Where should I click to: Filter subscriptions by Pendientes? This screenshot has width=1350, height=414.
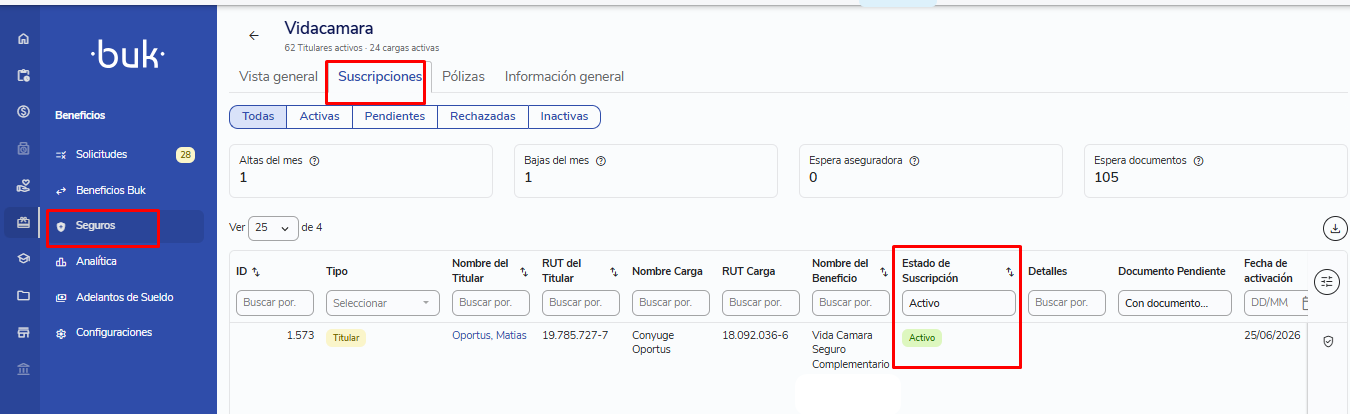[394, 117]
